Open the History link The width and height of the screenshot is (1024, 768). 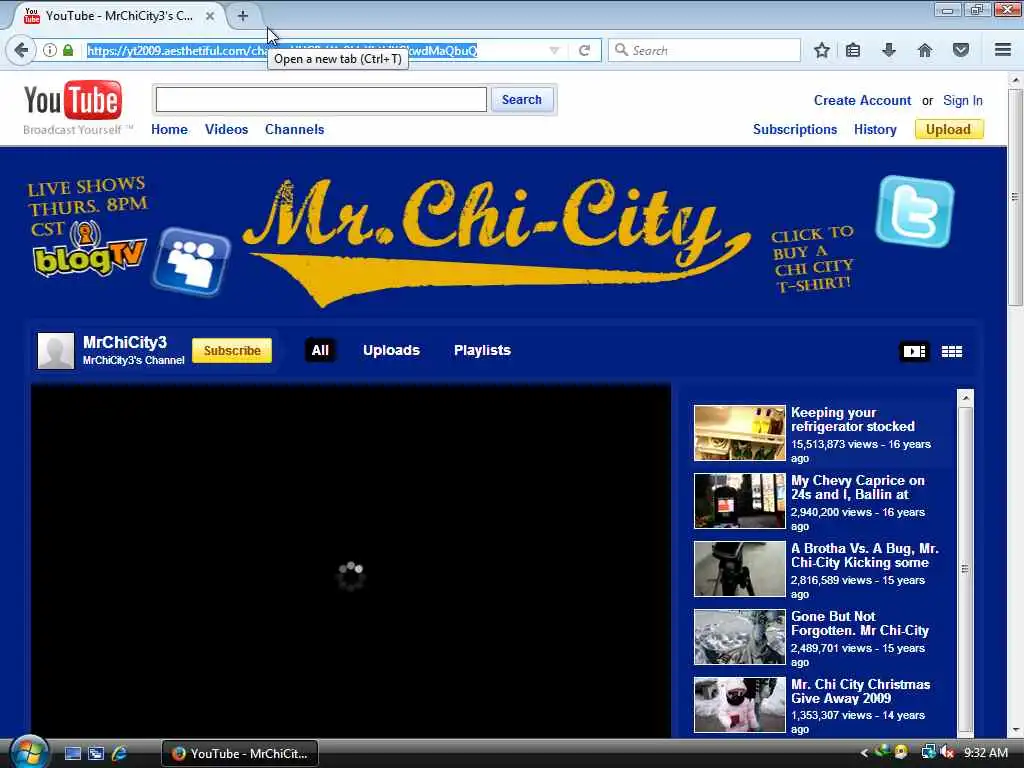point(875,129)
